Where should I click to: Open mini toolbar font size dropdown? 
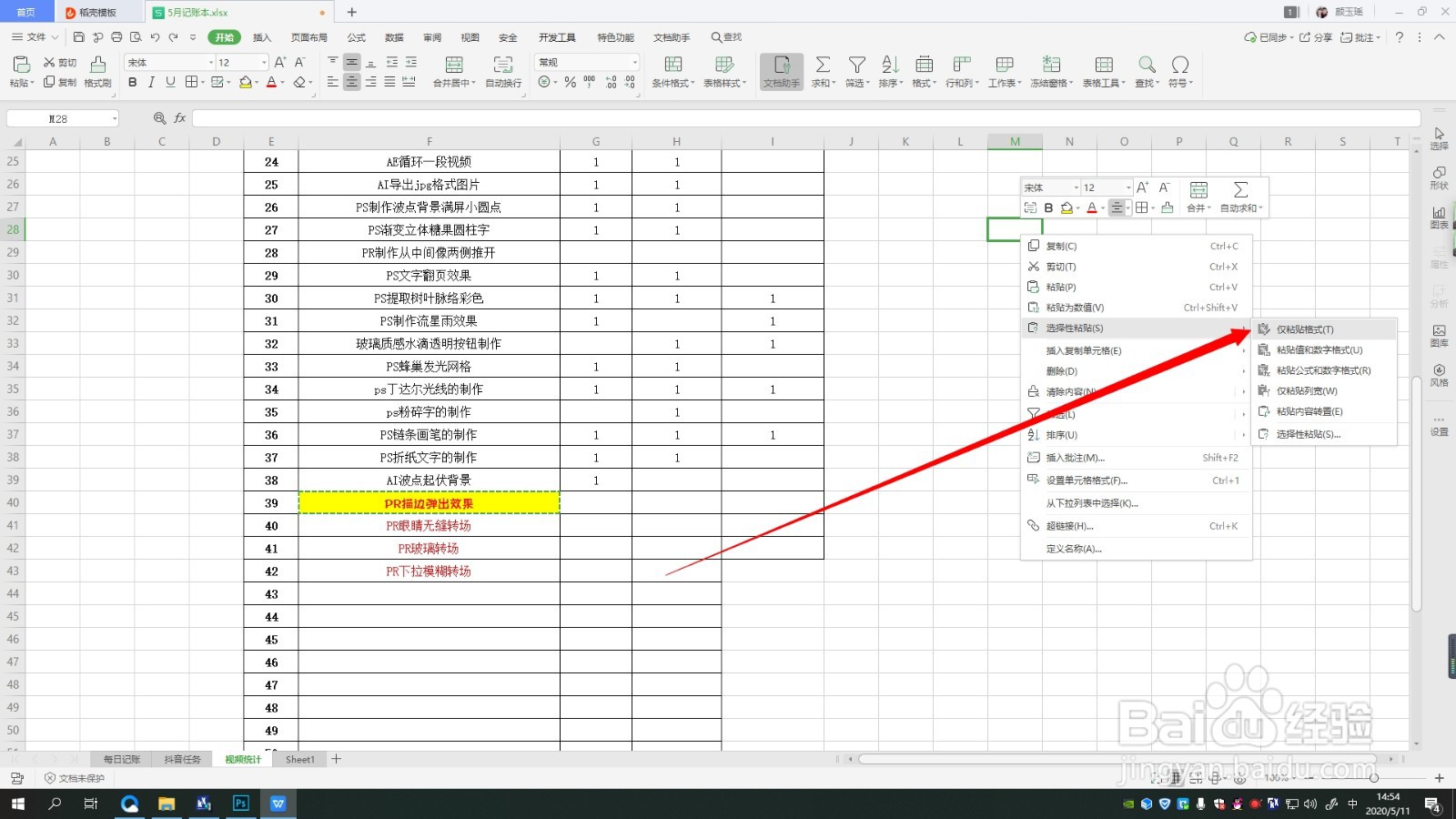pyautogui.click(x=1128, y=187)
